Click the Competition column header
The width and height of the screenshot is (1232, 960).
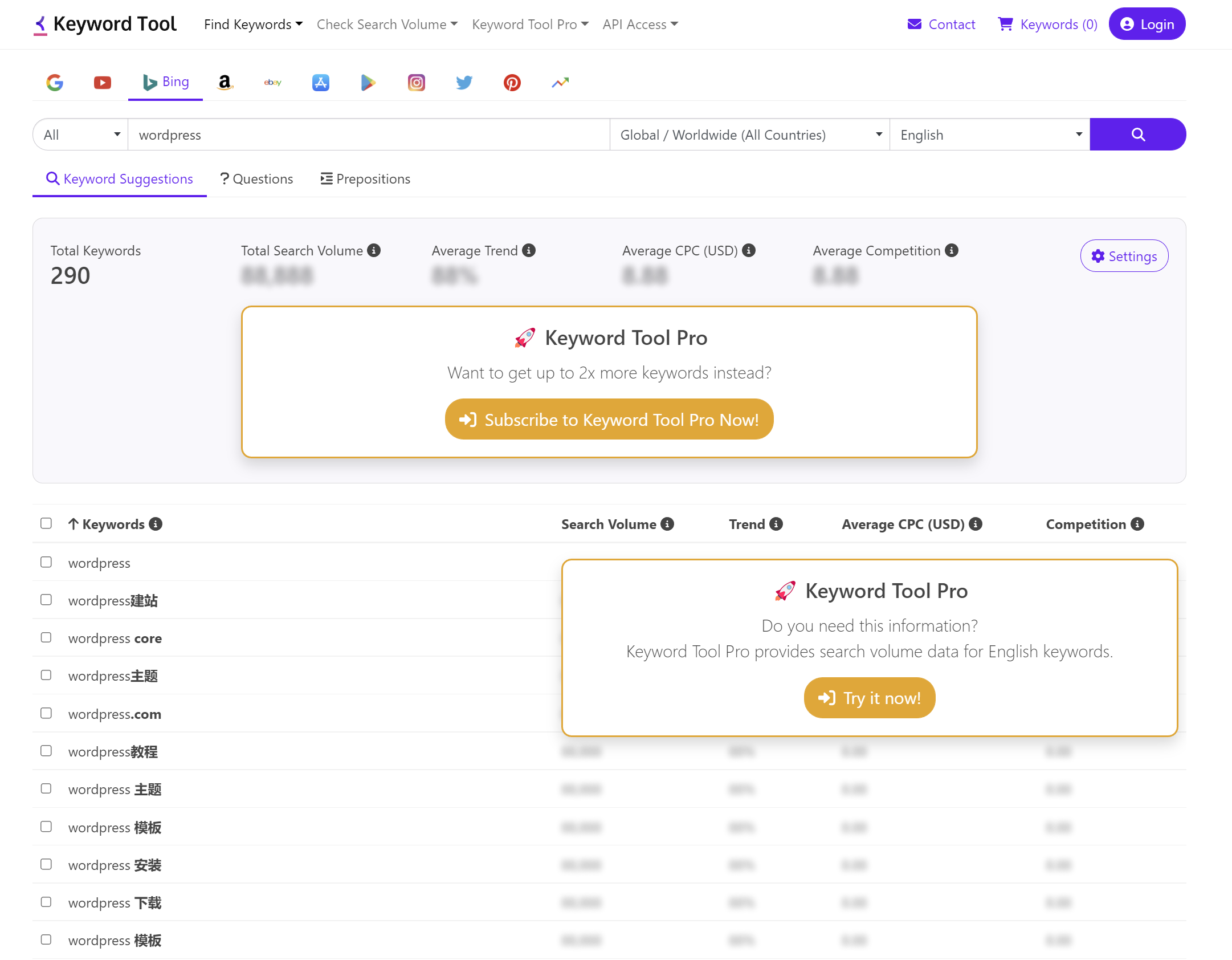pos(1086,524)
